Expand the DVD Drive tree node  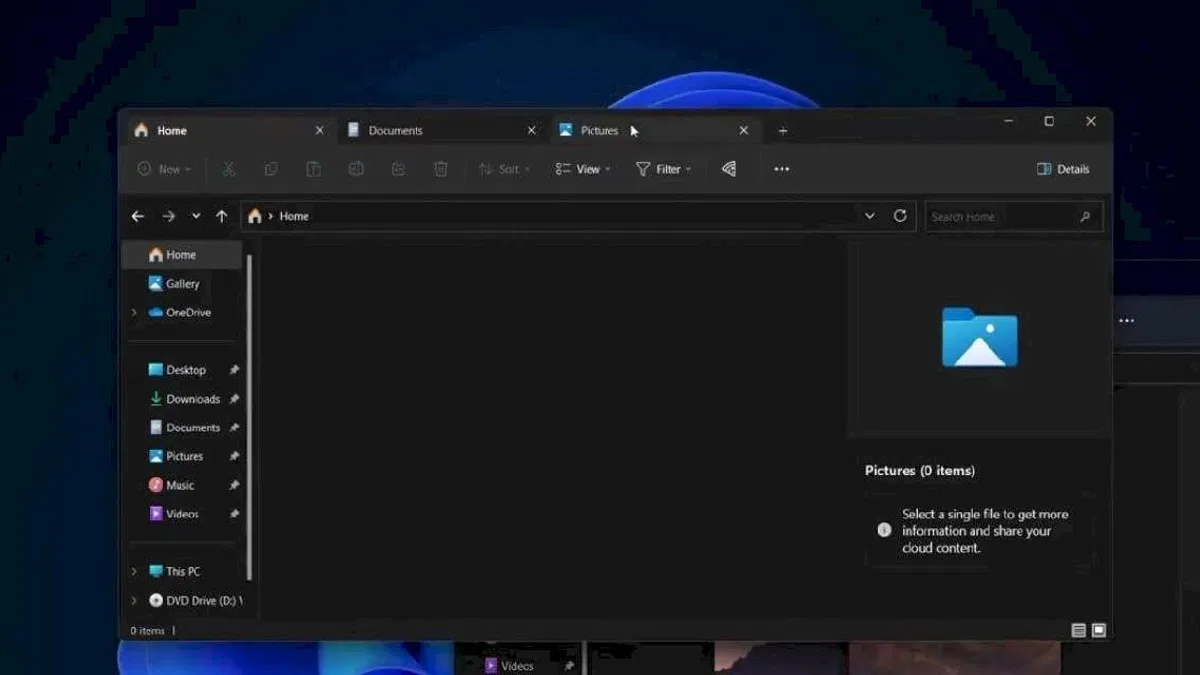click(x=134, y=600)
